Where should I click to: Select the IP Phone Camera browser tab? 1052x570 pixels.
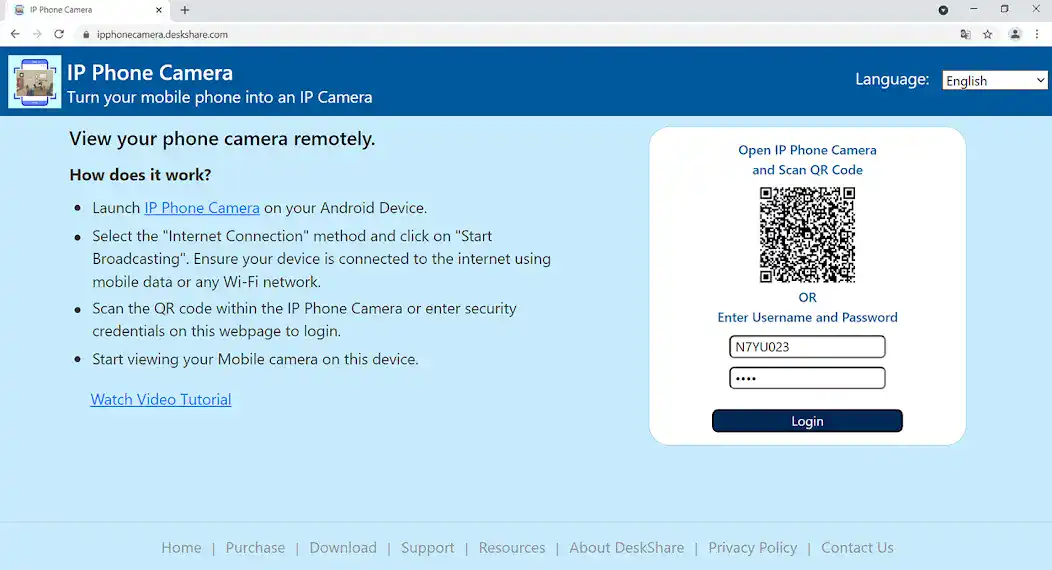pos(85,10)
